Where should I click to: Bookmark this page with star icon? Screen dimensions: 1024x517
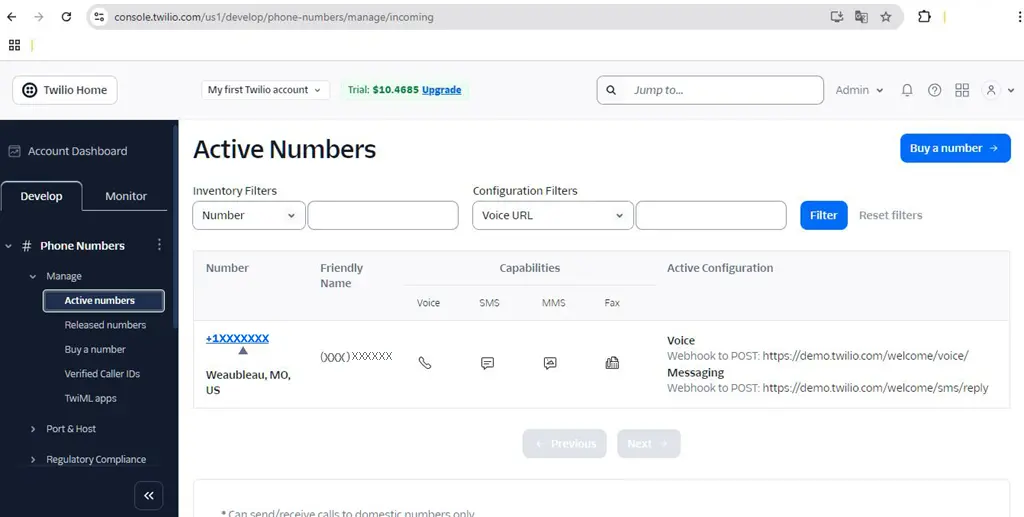tap(886, 17)
